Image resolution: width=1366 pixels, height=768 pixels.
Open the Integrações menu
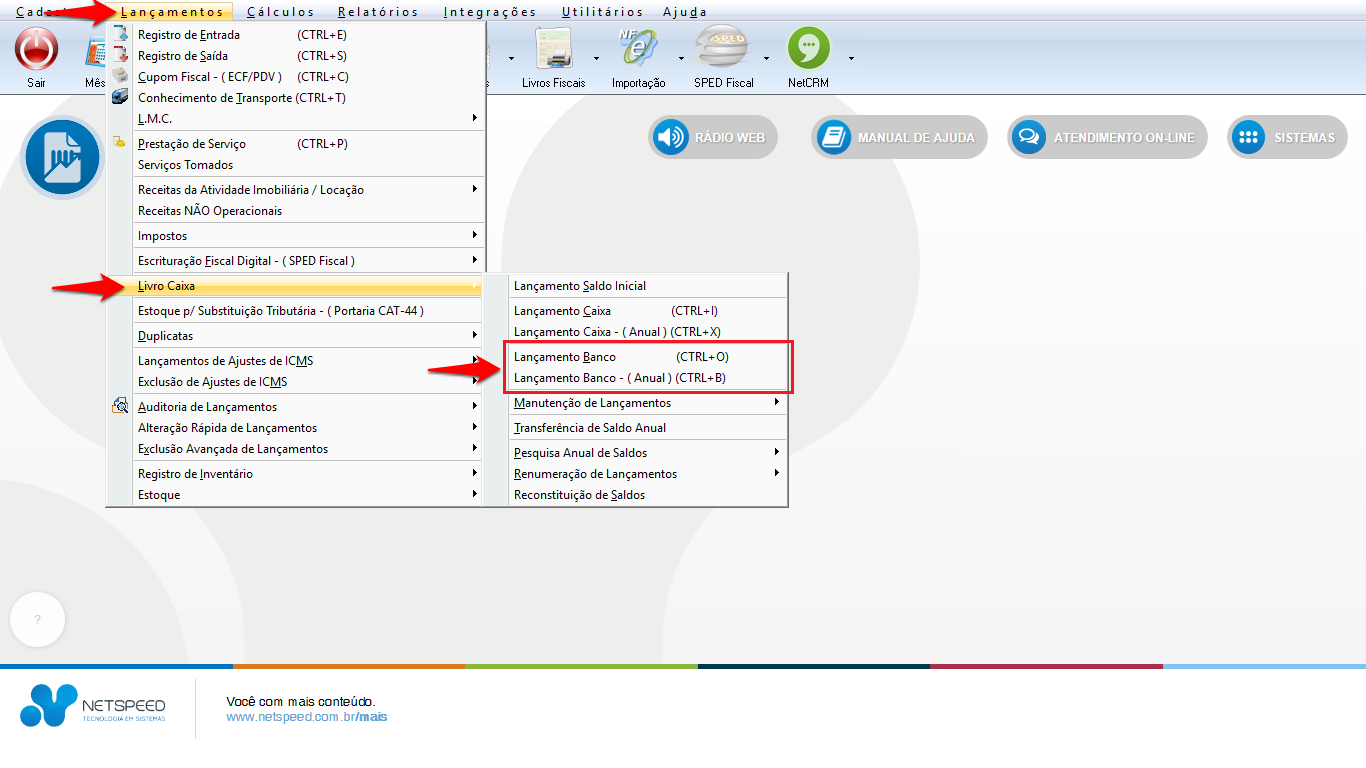pyautogui.click(x=490, y=12)
